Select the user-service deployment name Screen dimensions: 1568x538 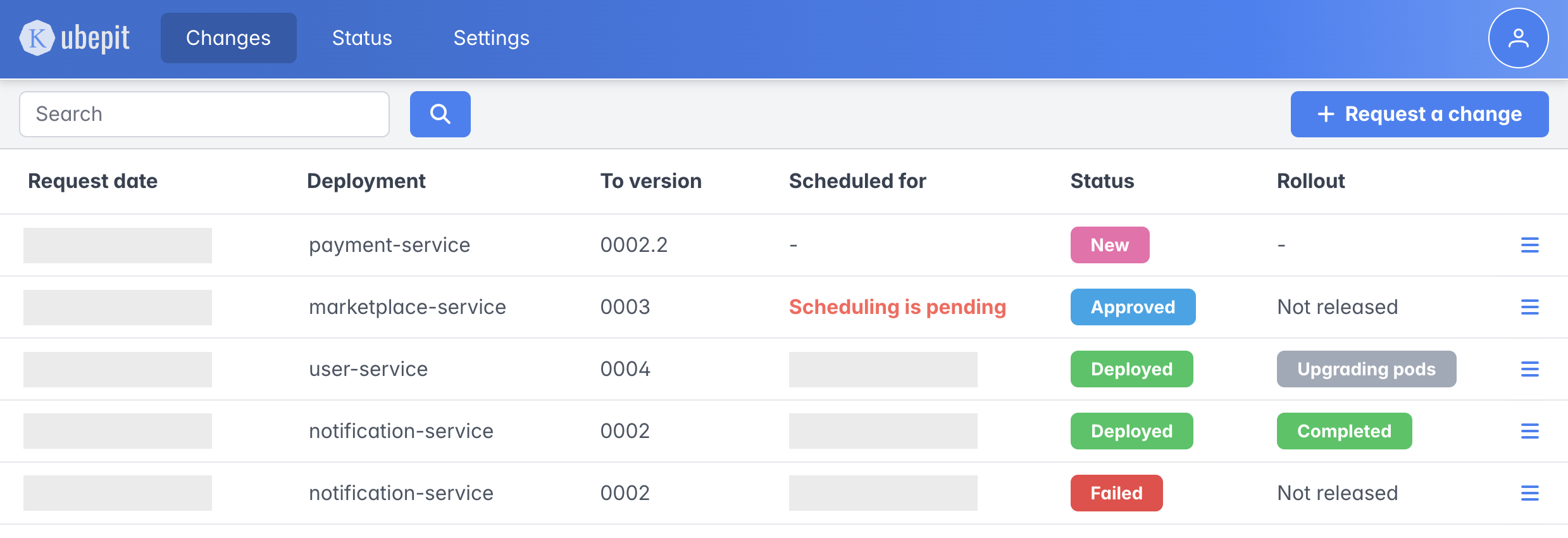368,369
